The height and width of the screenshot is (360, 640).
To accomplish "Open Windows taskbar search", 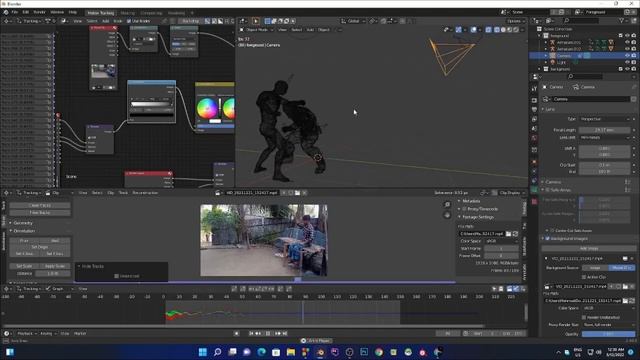I will coord(217,352).
